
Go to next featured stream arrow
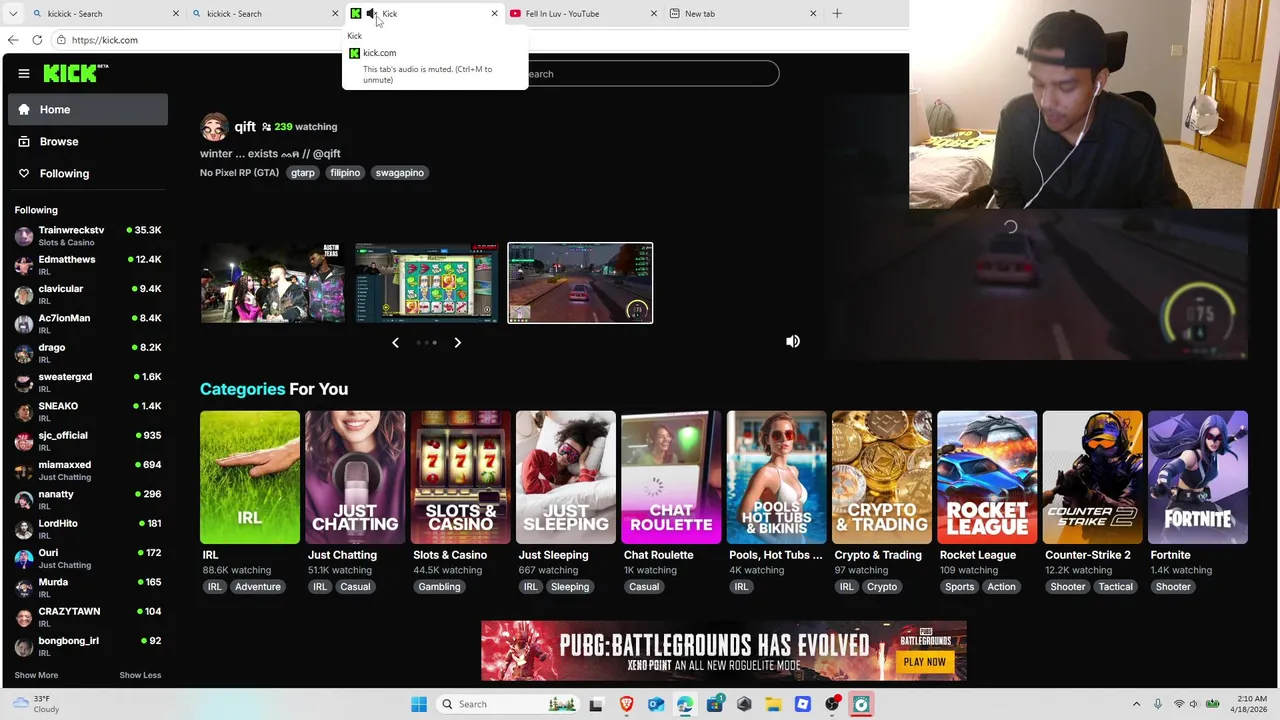click(457, 343)
